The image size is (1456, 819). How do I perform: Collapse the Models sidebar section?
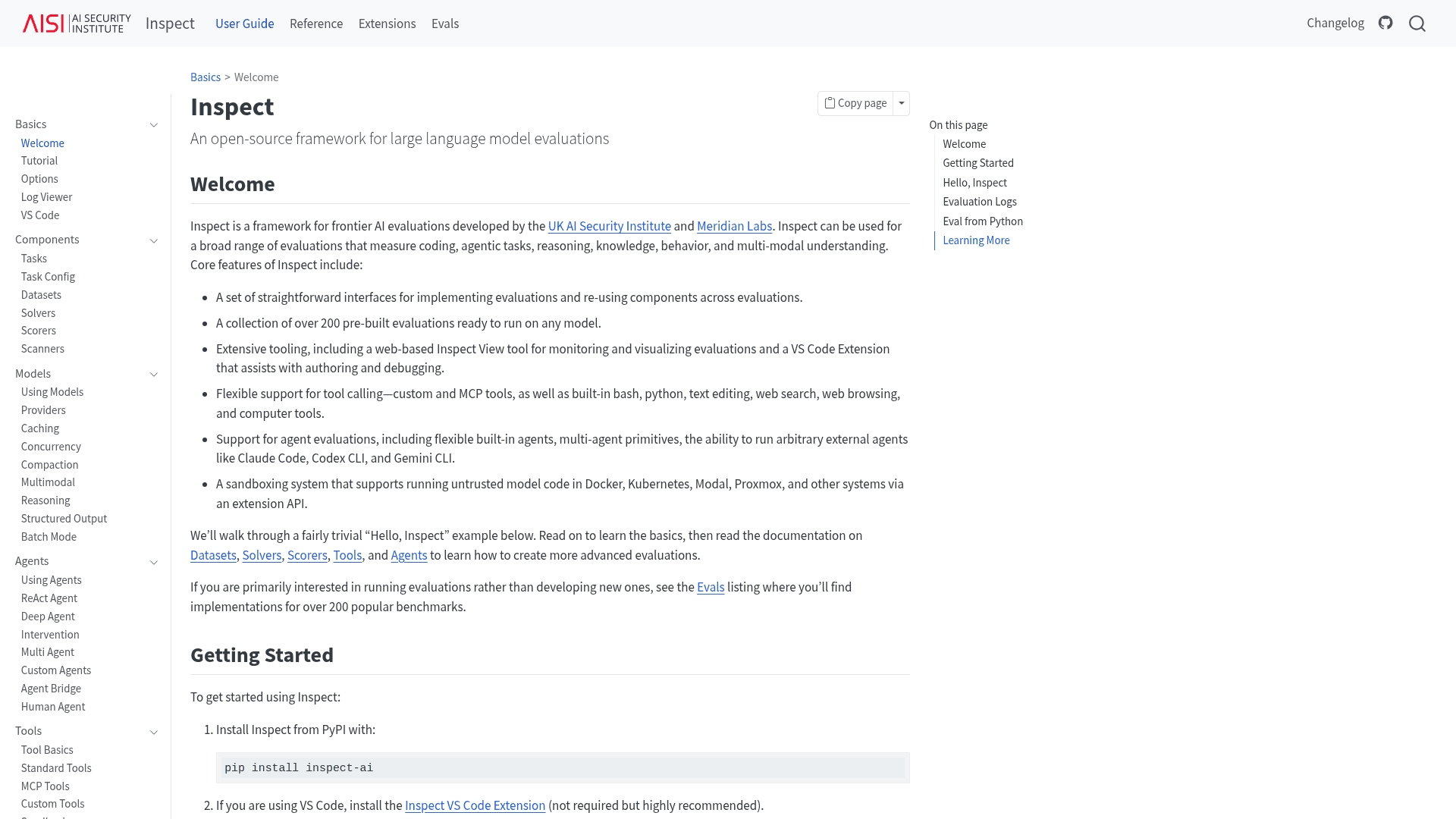coord(154,375)
